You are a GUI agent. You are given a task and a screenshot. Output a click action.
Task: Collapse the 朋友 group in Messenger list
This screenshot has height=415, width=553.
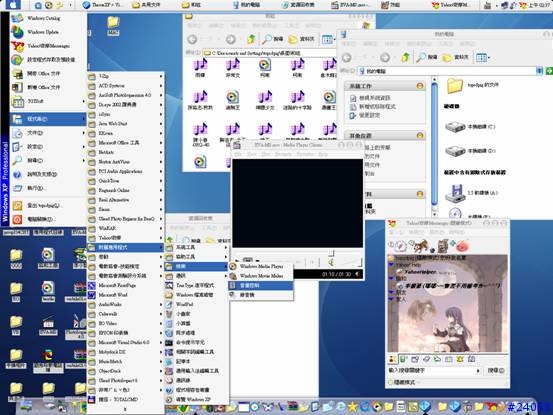click(x=391, y=292)
